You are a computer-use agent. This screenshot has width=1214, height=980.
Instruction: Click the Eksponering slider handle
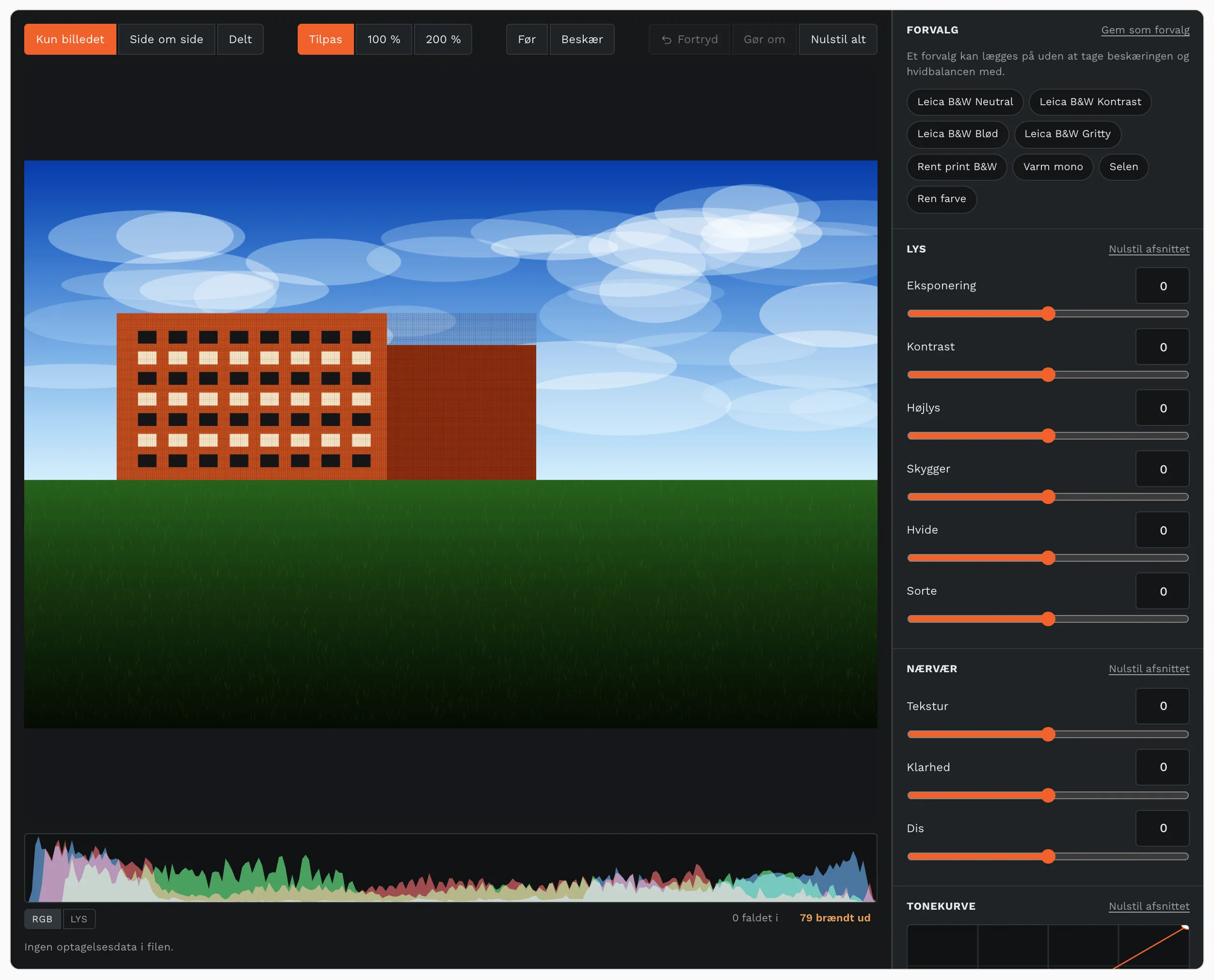coord(1048,314)
